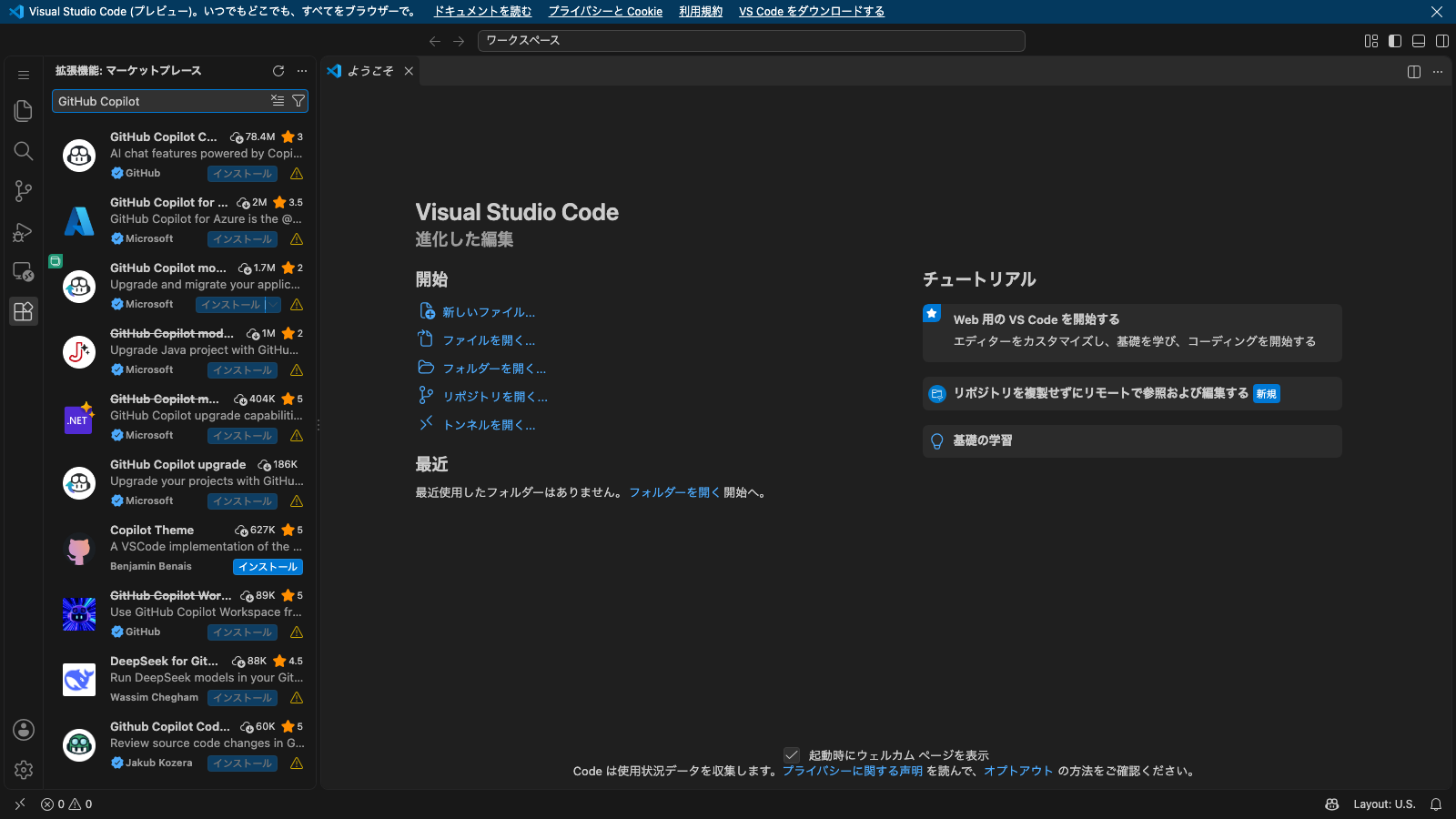
Task: Clear extensions search results icon
Action: [x=278, y=101]
